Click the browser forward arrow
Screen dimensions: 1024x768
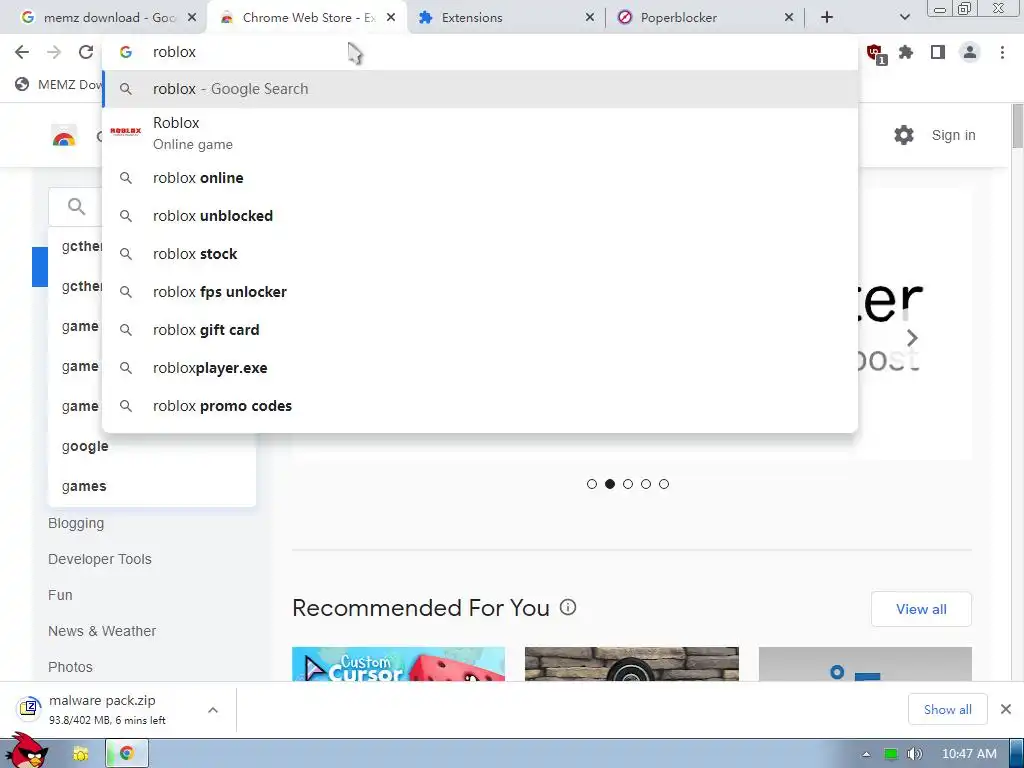[54, 52]
